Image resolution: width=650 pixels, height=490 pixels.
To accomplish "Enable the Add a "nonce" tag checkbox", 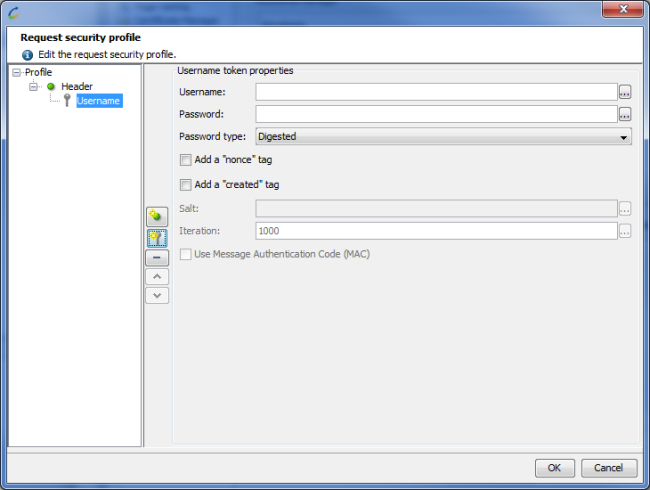I will (x=185, y=160).
